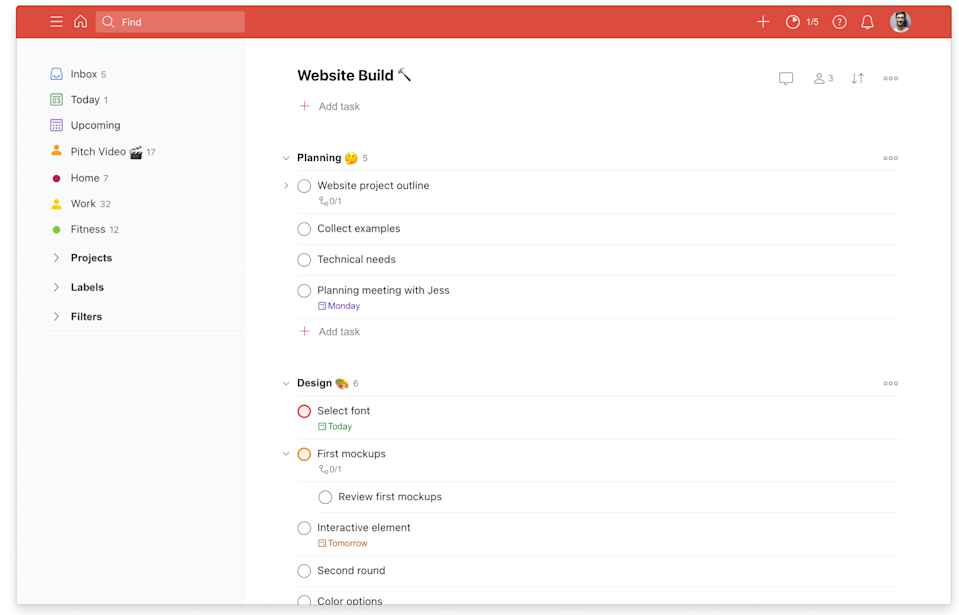
Task: Click the sort arrows icon
Action: (857, 79)
